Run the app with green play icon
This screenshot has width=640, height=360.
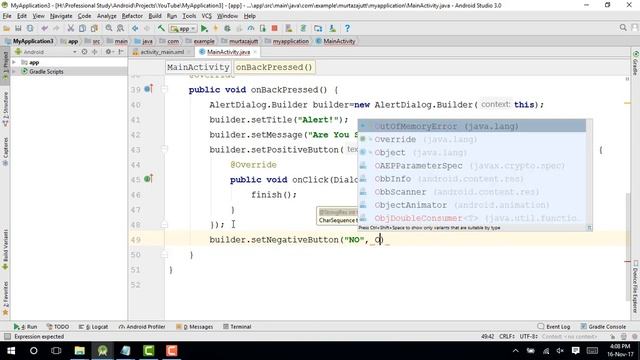[204, 28]
